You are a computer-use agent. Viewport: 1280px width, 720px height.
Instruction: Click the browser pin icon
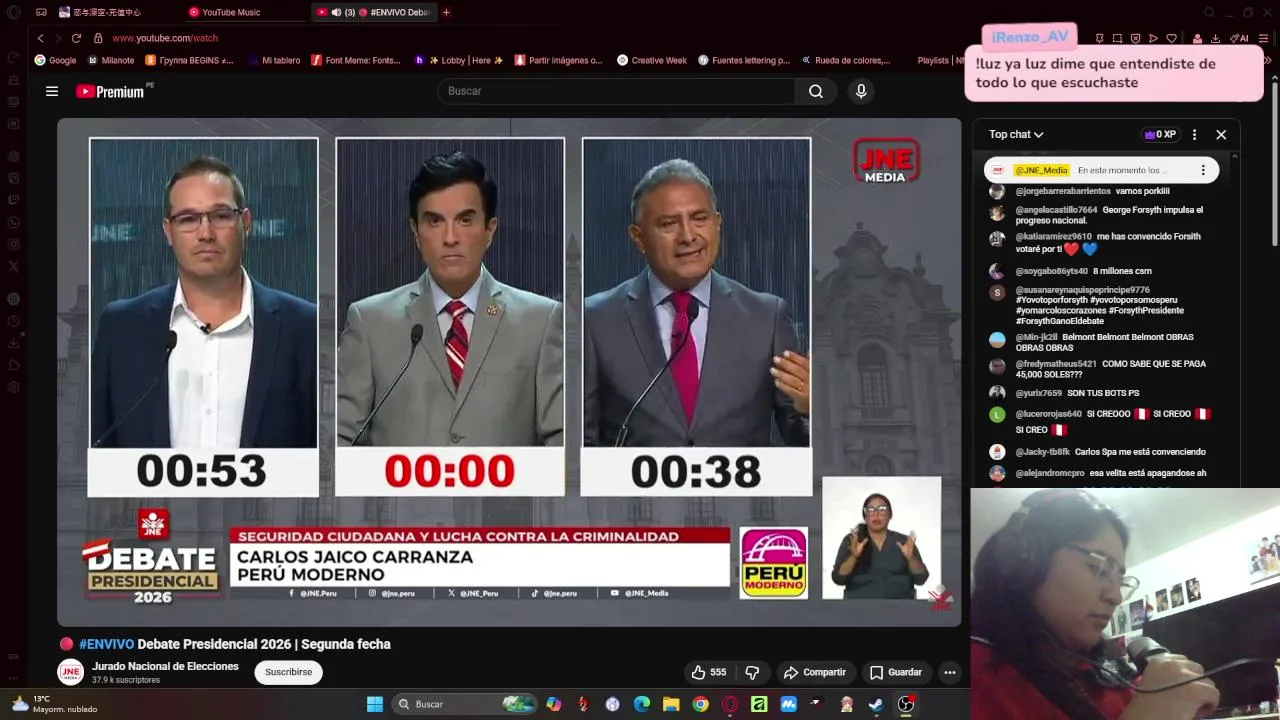click(1099, 38)
